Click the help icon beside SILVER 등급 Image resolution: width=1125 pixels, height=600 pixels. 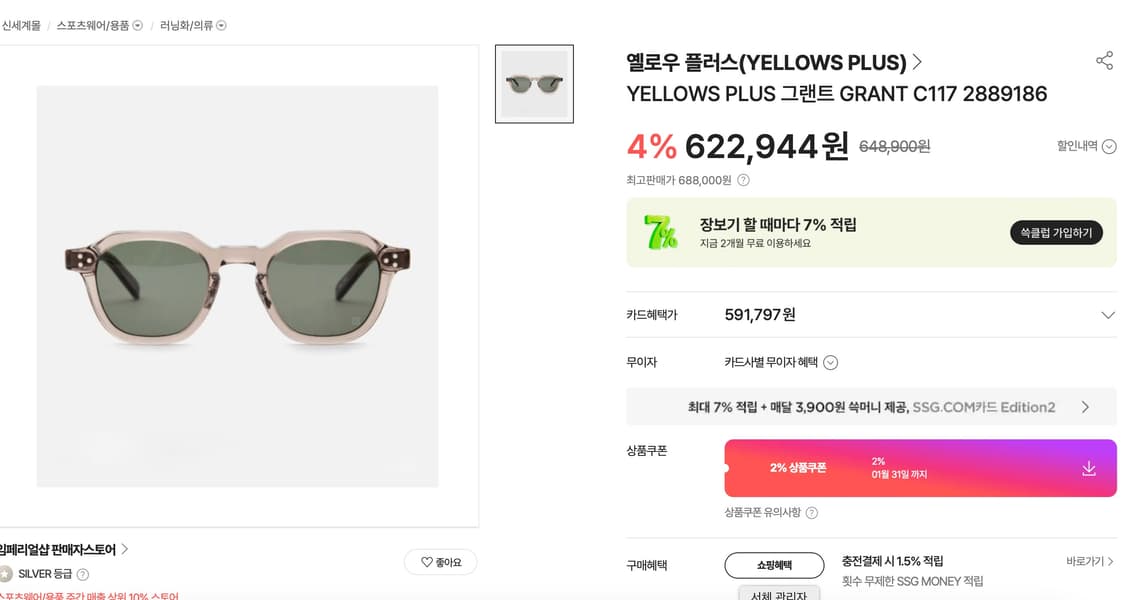coord(83,575)
